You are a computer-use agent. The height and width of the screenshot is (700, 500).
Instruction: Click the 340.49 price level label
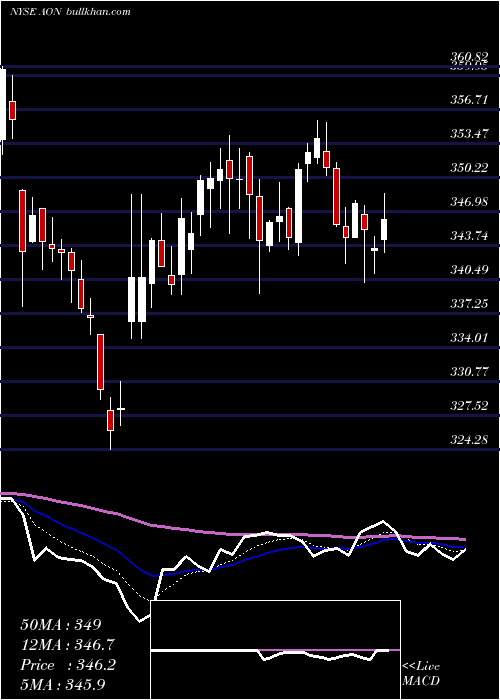[468, 269]
